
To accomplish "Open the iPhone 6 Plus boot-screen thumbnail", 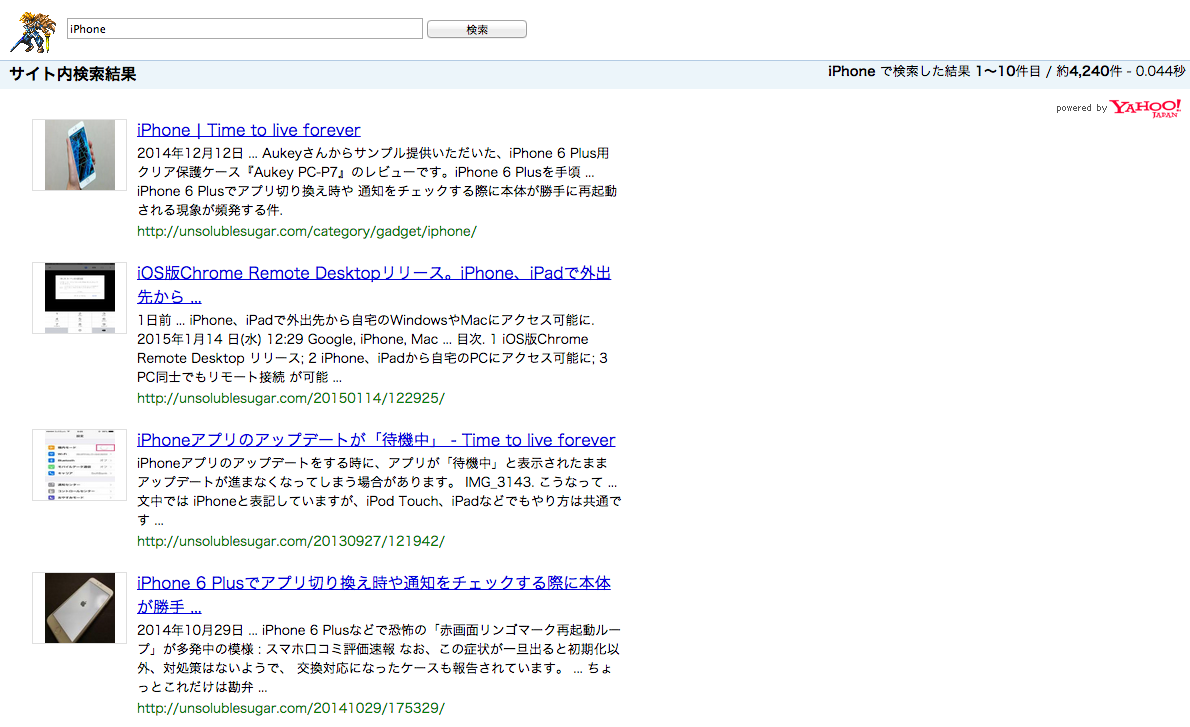I will 80,608.
